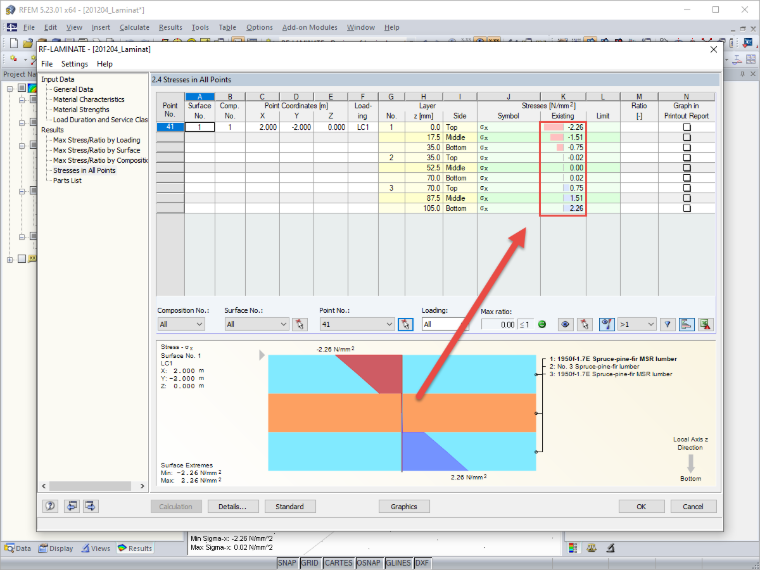Click the RFEM application logo icon
This screenshot has height=570, width=760.
coord(10,10)
